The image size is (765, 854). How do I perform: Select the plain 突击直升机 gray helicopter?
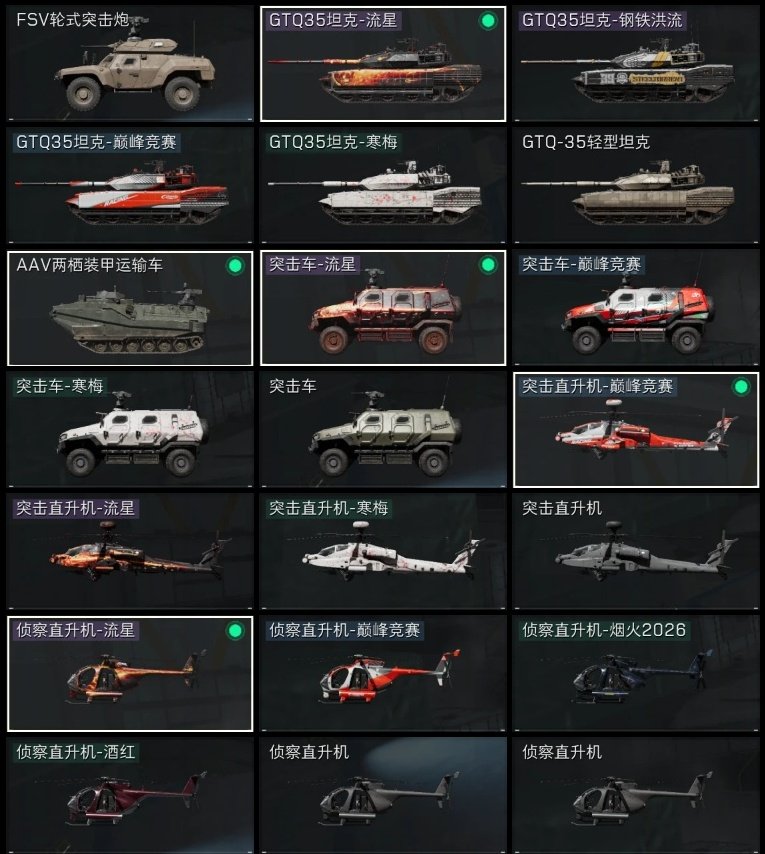click(x=635, y=552)
